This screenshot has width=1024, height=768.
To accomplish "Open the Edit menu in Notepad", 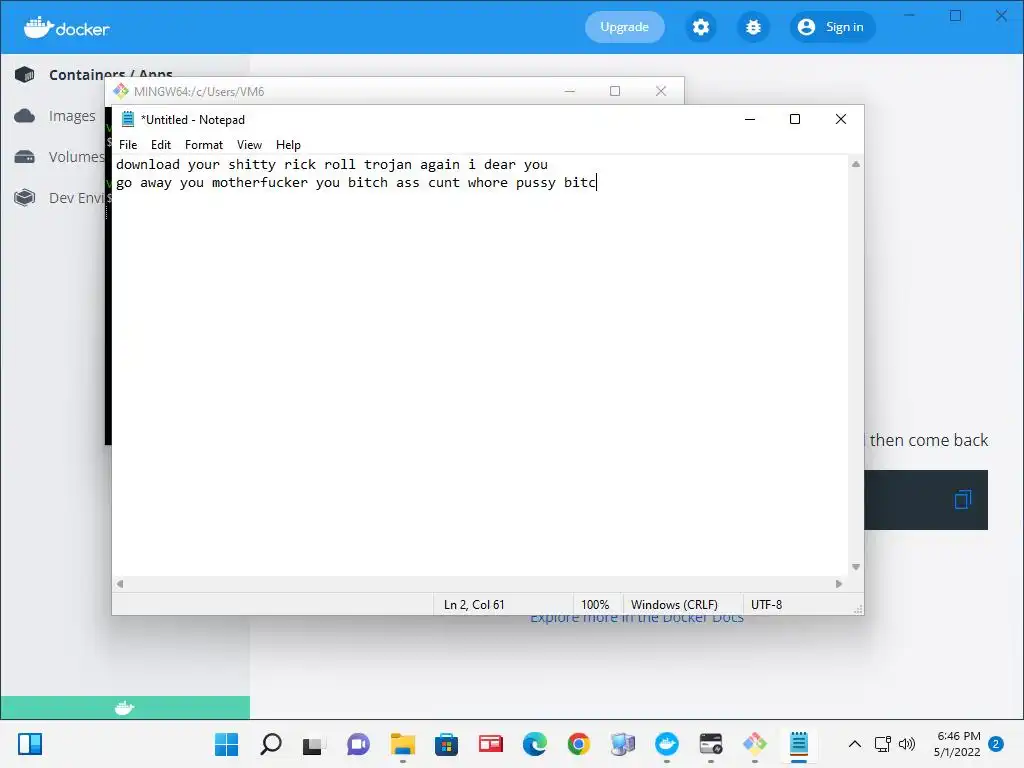I will tap(161, 145).
